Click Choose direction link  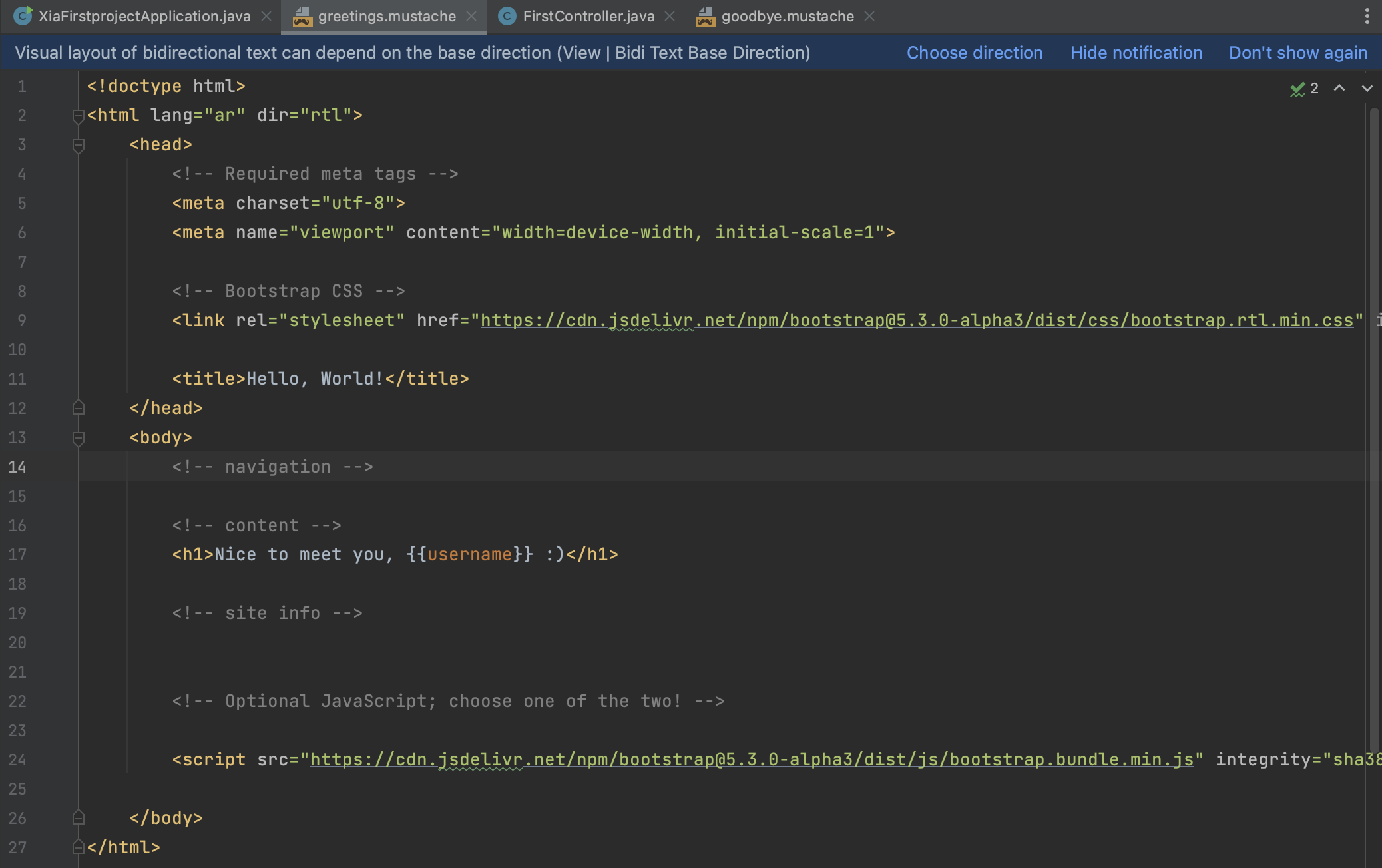click(975, 53)
